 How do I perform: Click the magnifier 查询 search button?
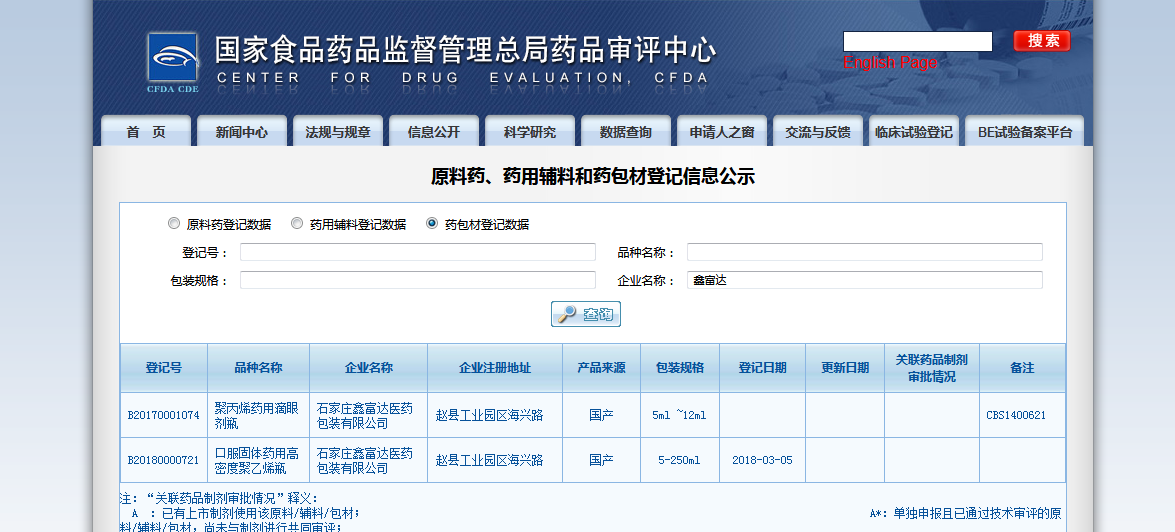point(586,314)
